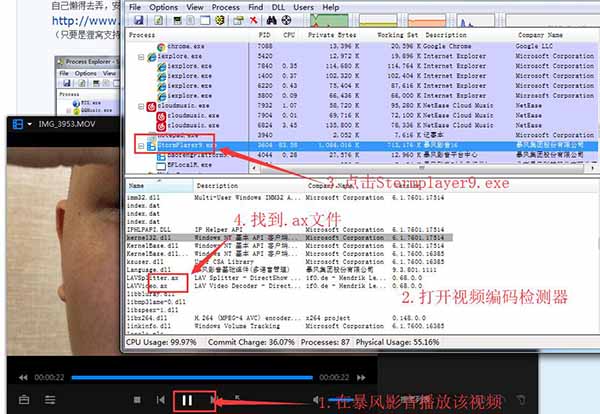Collapse the StormPlayer9.exe tree node

(x=141, y=146)
